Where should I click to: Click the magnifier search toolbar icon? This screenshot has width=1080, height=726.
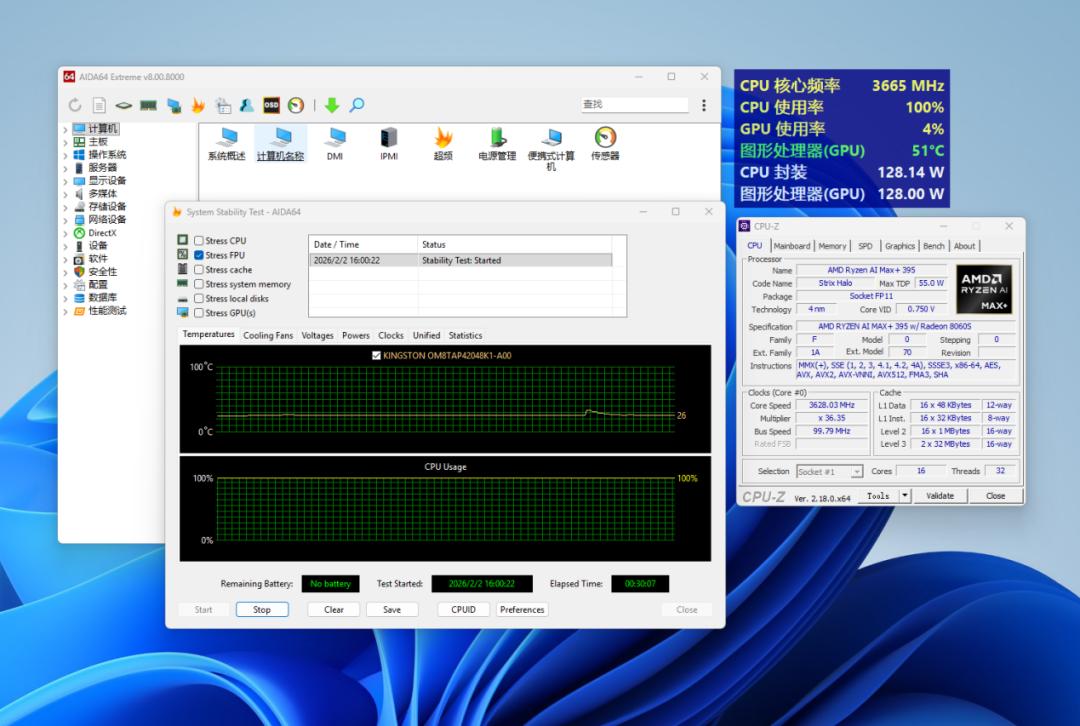(x=356, y=105)
